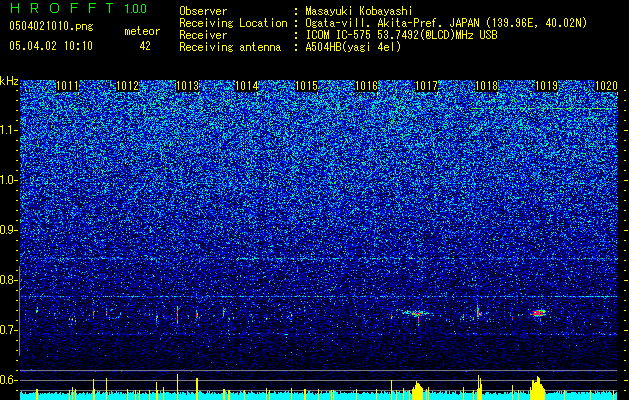Click the 0.7 frequency axis label
Image resolution: width=629 pixels, height=400 pixels.
click(9, 330)
